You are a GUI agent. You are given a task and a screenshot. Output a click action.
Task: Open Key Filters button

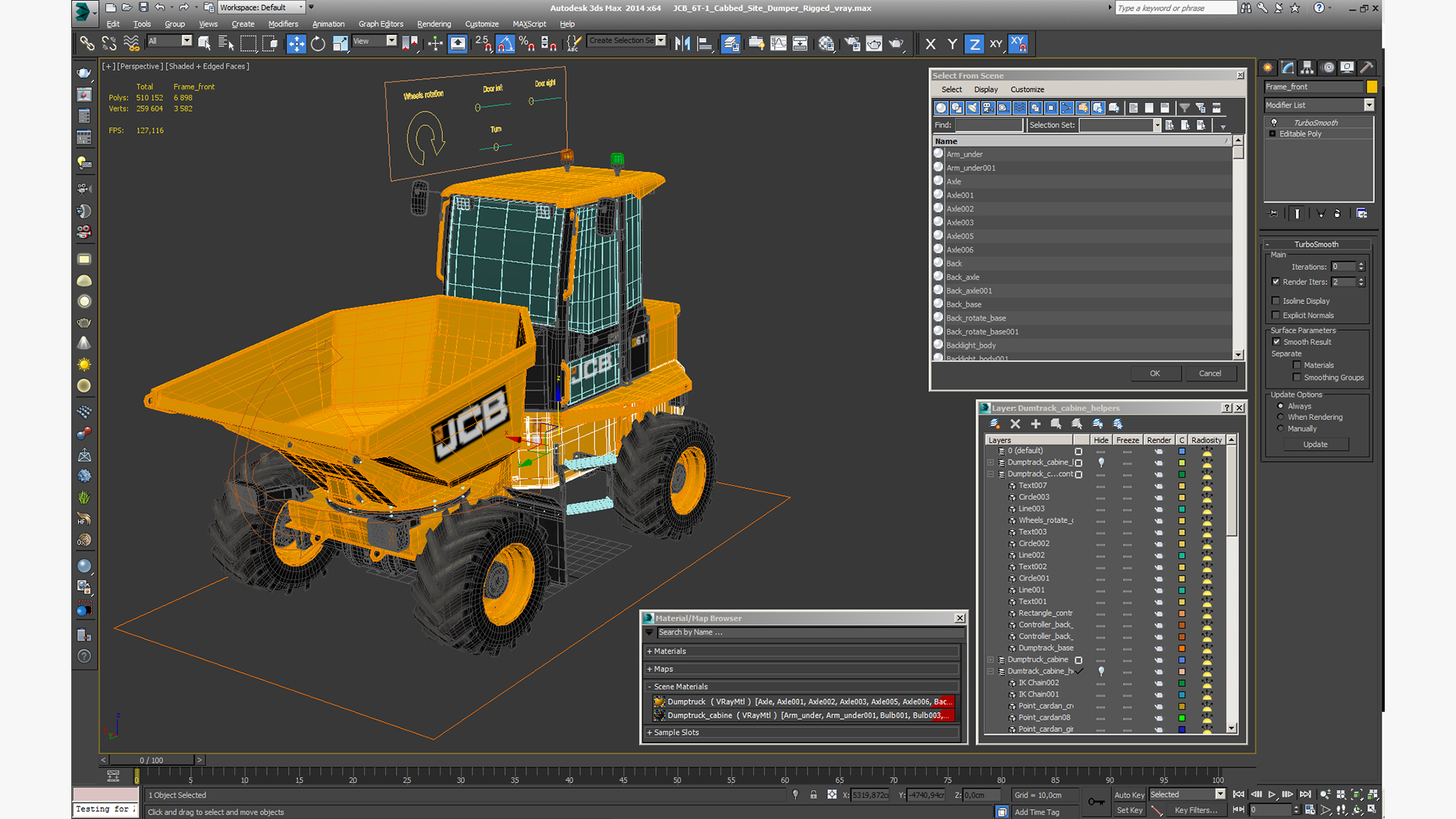coord(1196,810)
